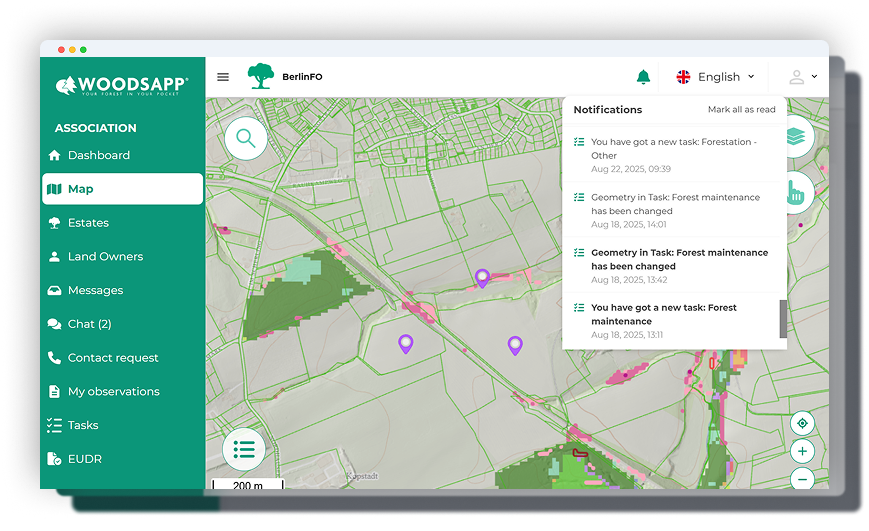Open the Forestation - Other task notification
This screenshot has width=869, height=531.
pos(672,154)
